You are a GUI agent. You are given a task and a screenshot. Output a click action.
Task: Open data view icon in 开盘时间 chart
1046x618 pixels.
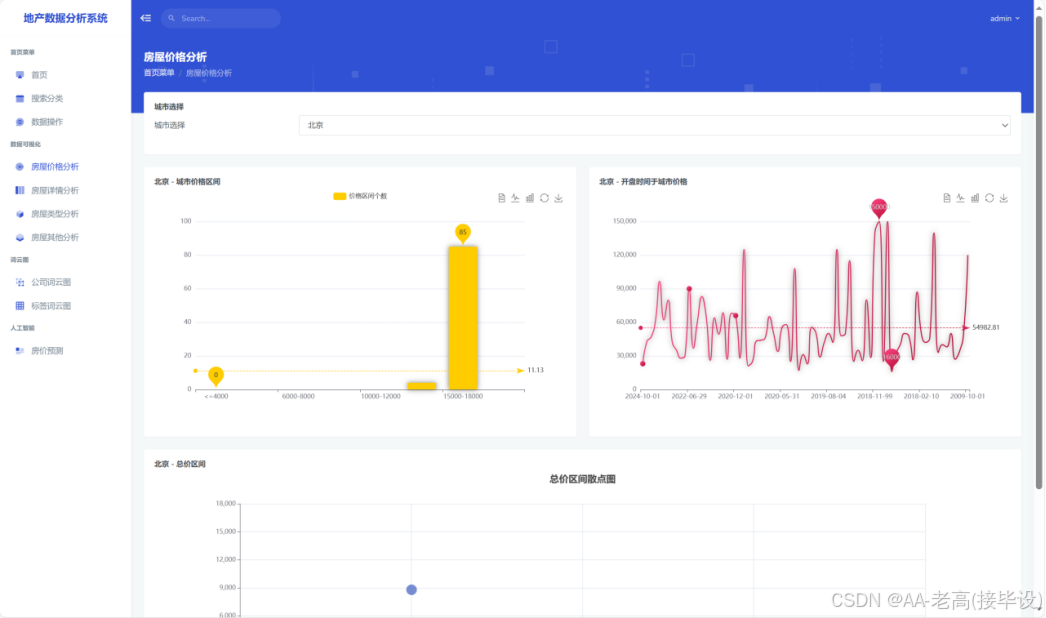click(x=947, y=198)
